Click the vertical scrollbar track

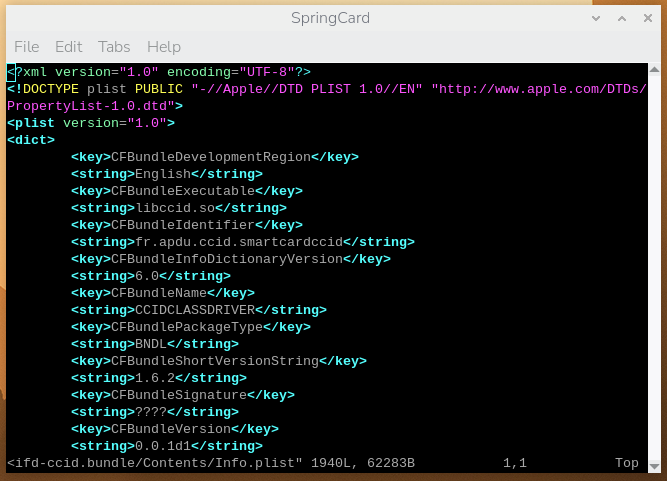(654, 270)
